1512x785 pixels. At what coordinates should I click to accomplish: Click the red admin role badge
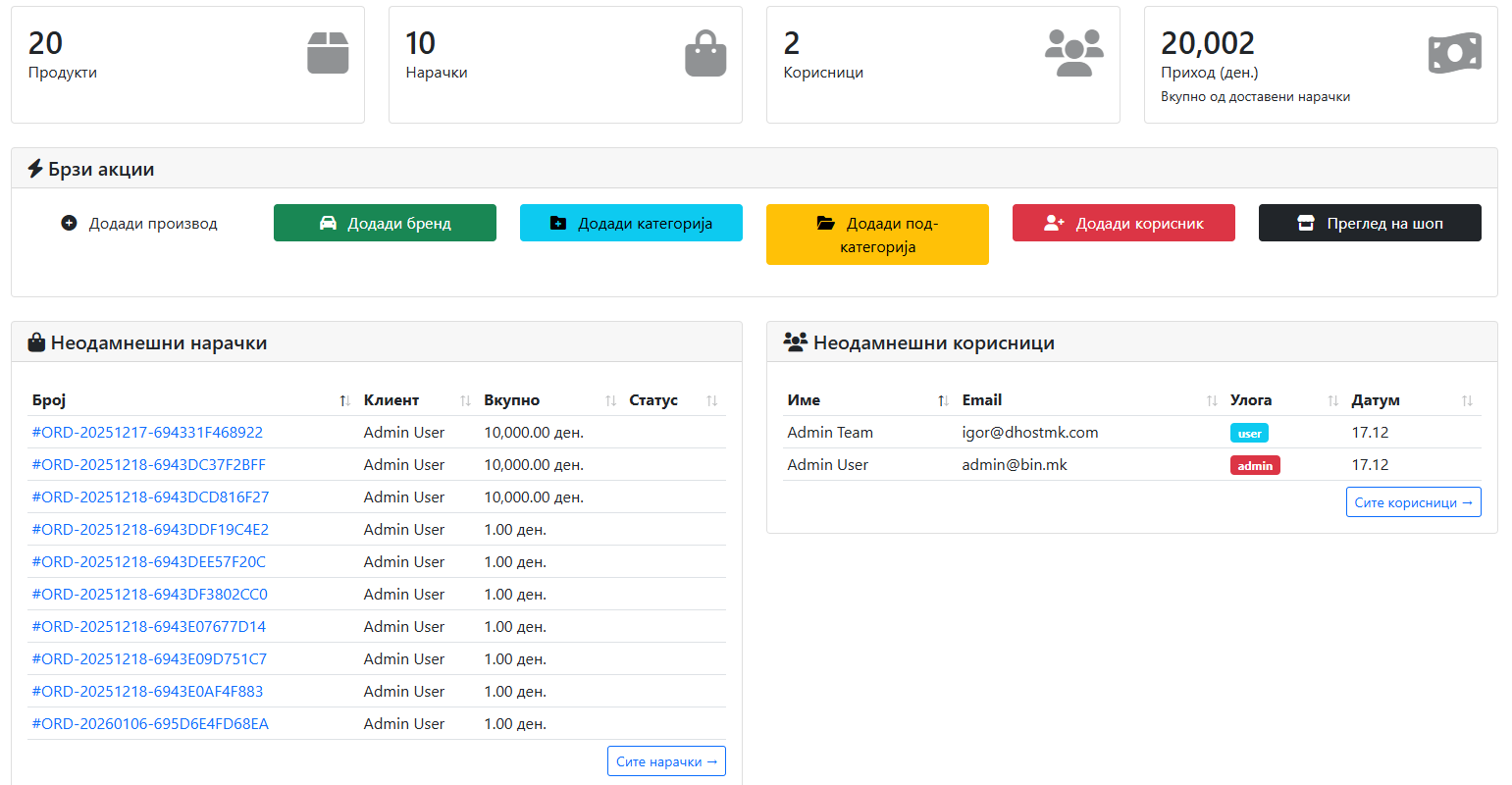[x=1255, y=465]
